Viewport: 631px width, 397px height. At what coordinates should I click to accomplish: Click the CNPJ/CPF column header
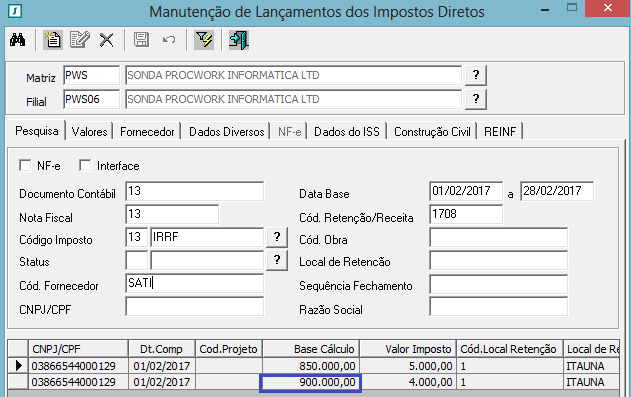(x=78, y=349)
